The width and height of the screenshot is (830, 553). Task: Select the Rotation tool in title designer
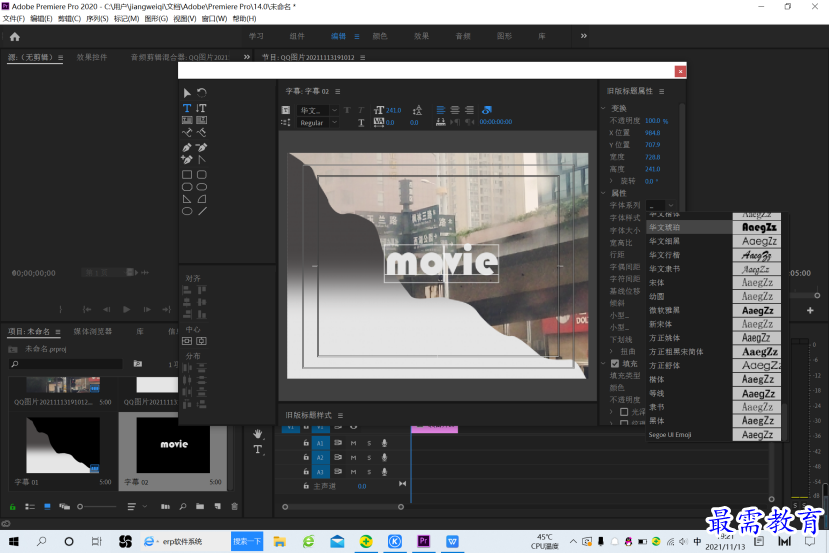click(x=202, y=93)
